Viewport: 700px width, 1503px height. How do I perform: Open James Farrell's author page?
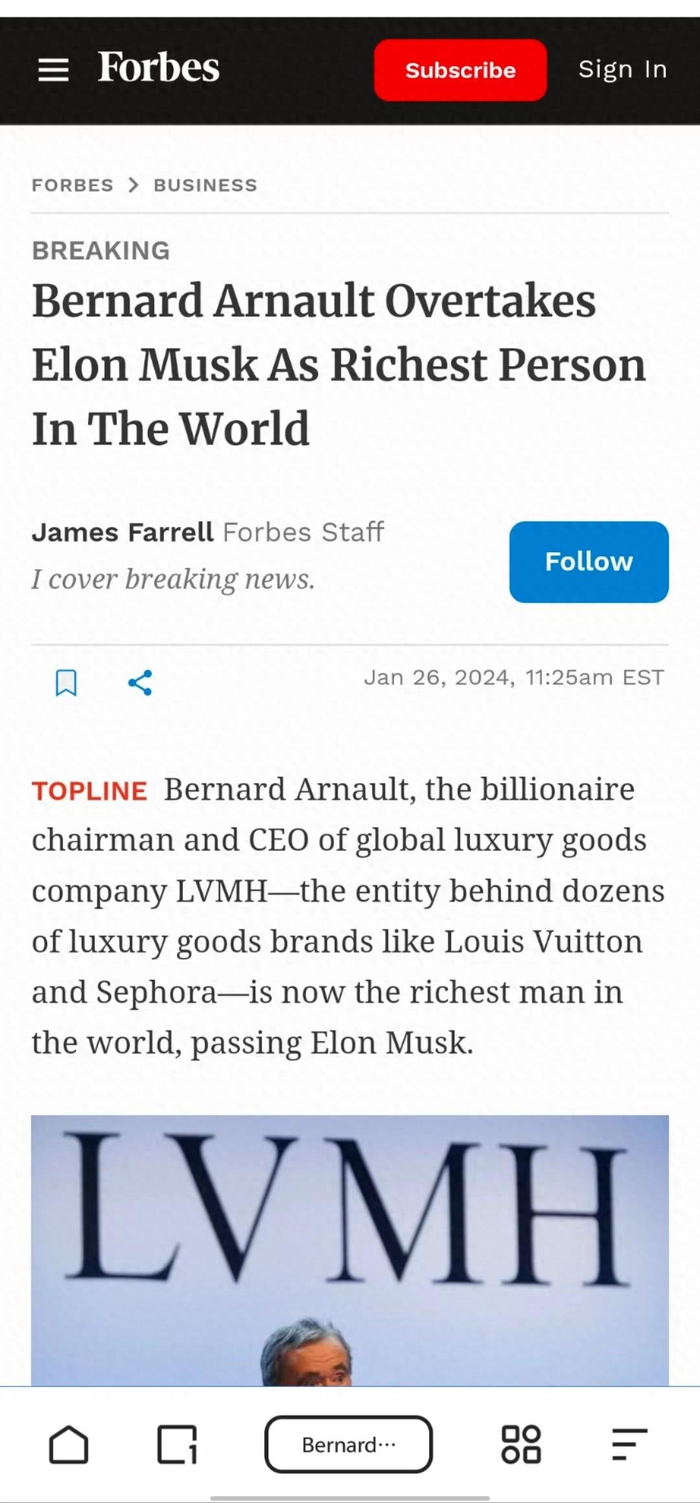(122, 532)
